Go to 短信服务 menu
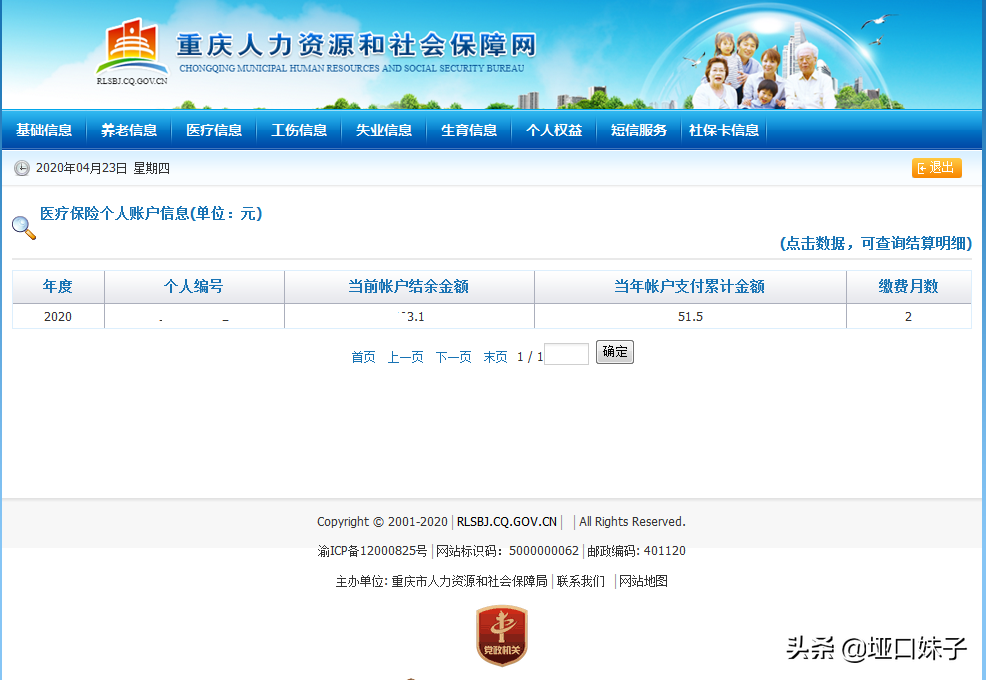 click(639, 130)
